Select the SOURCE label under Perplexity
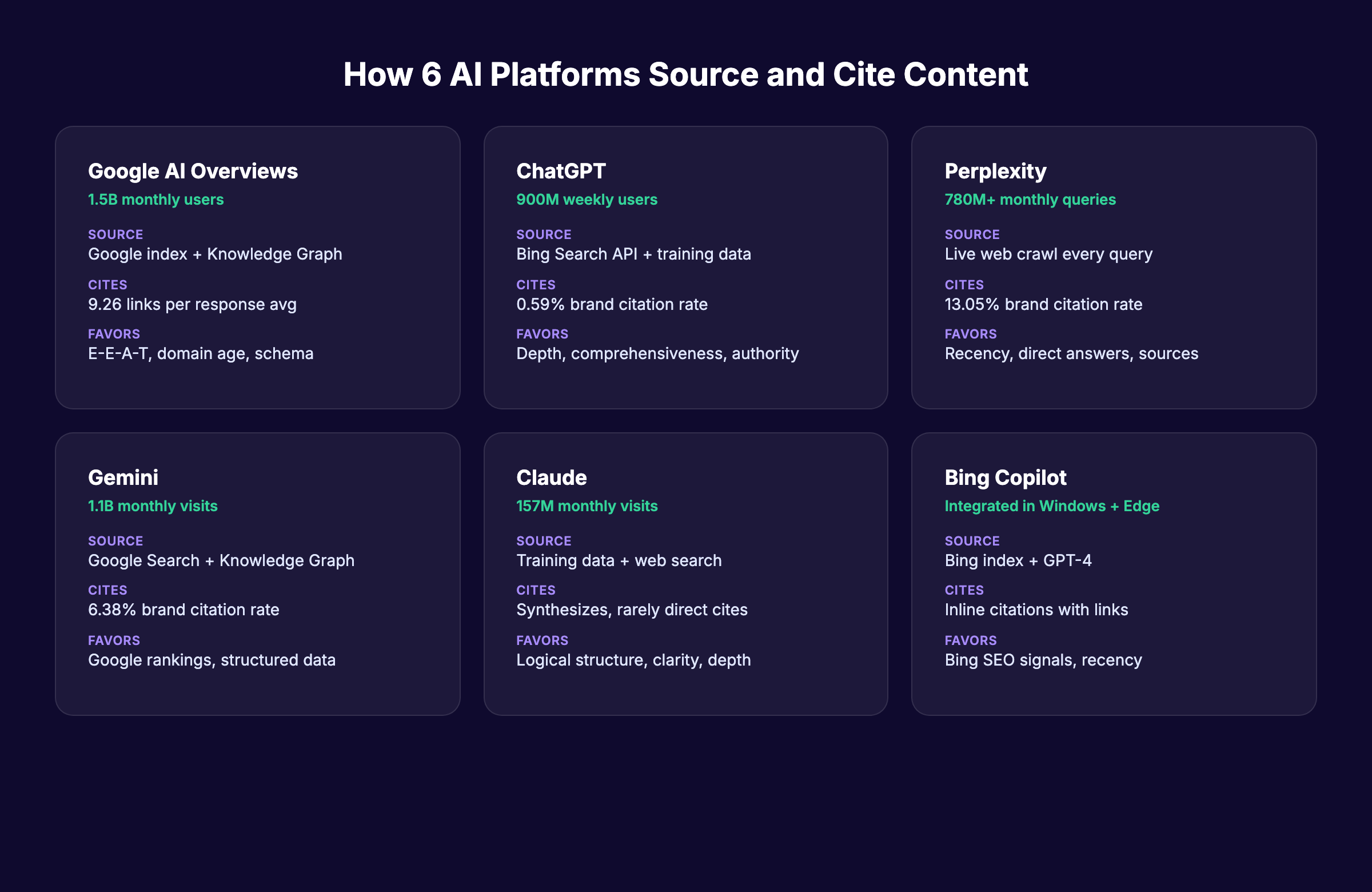The height and width of the screenshot is (892, 1372). click(x=972, y=234)
